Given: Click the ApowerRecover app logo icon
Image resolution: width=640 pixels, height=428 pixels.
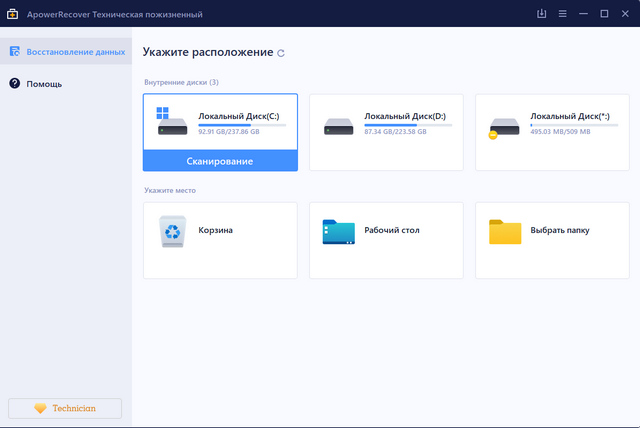Looking at the screenshot, I should (12, 14).
